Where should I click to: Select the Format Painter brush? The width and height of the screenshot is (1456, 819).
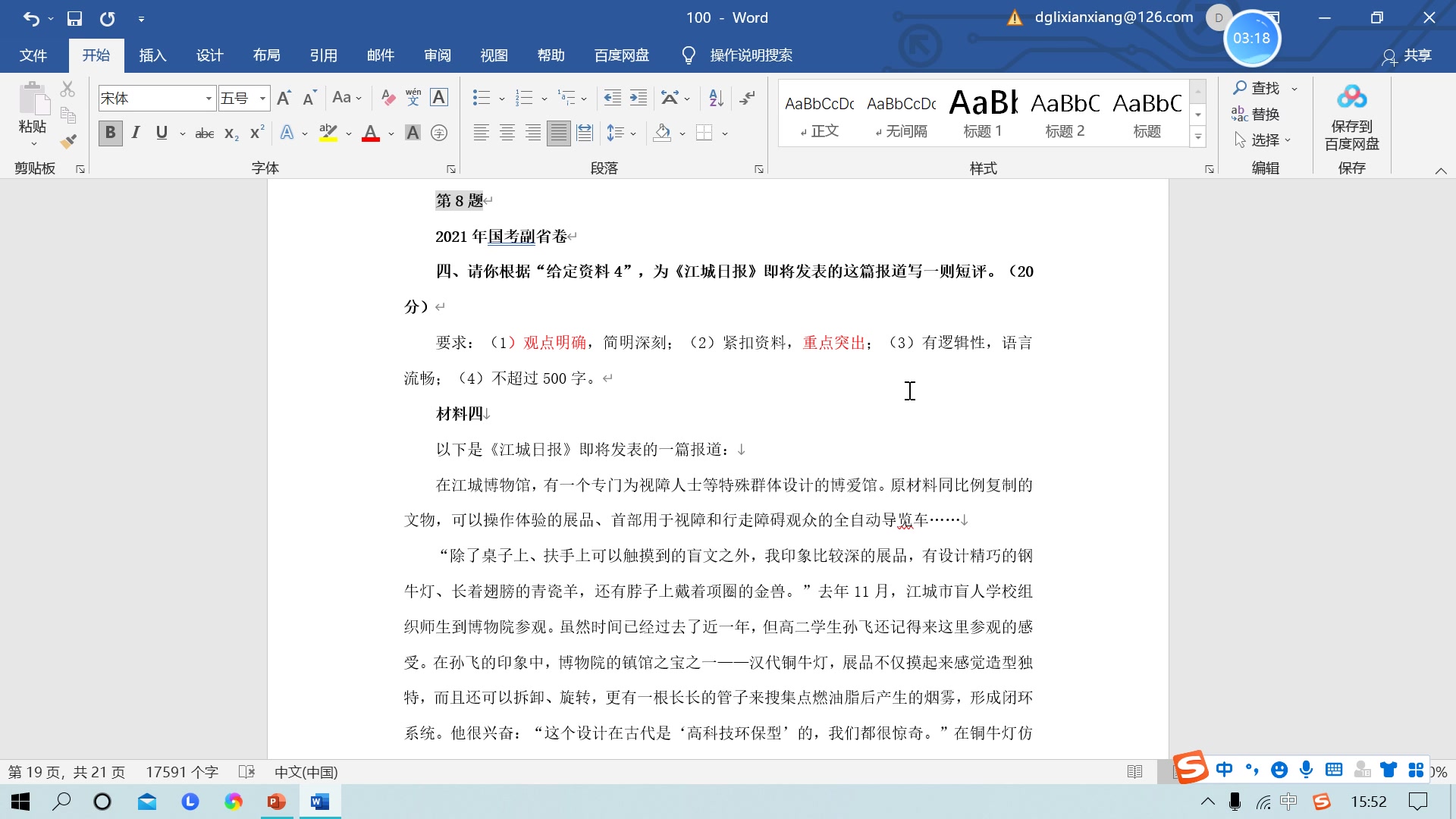(68, 141)
